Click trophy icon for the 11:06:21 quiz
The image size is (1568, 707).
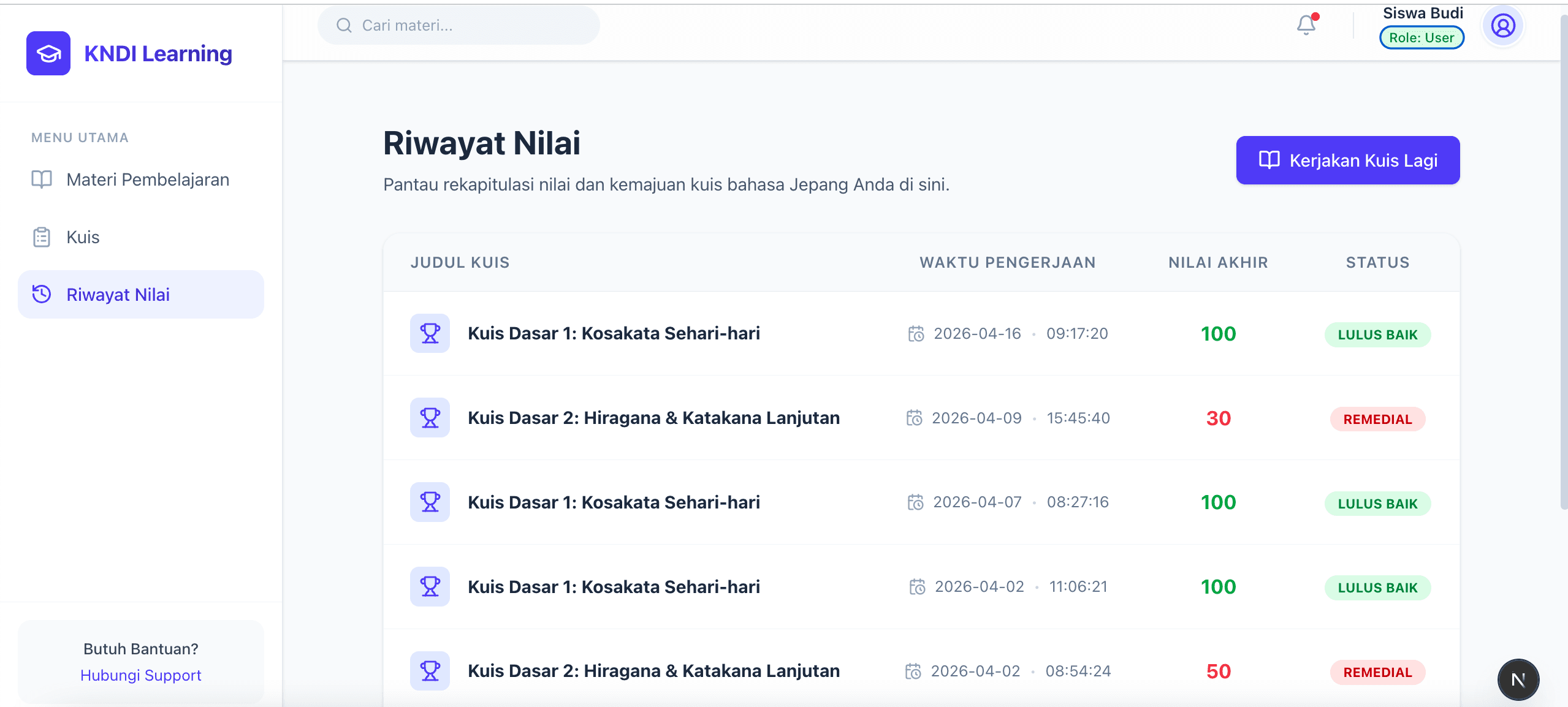[x=430, y=586]
